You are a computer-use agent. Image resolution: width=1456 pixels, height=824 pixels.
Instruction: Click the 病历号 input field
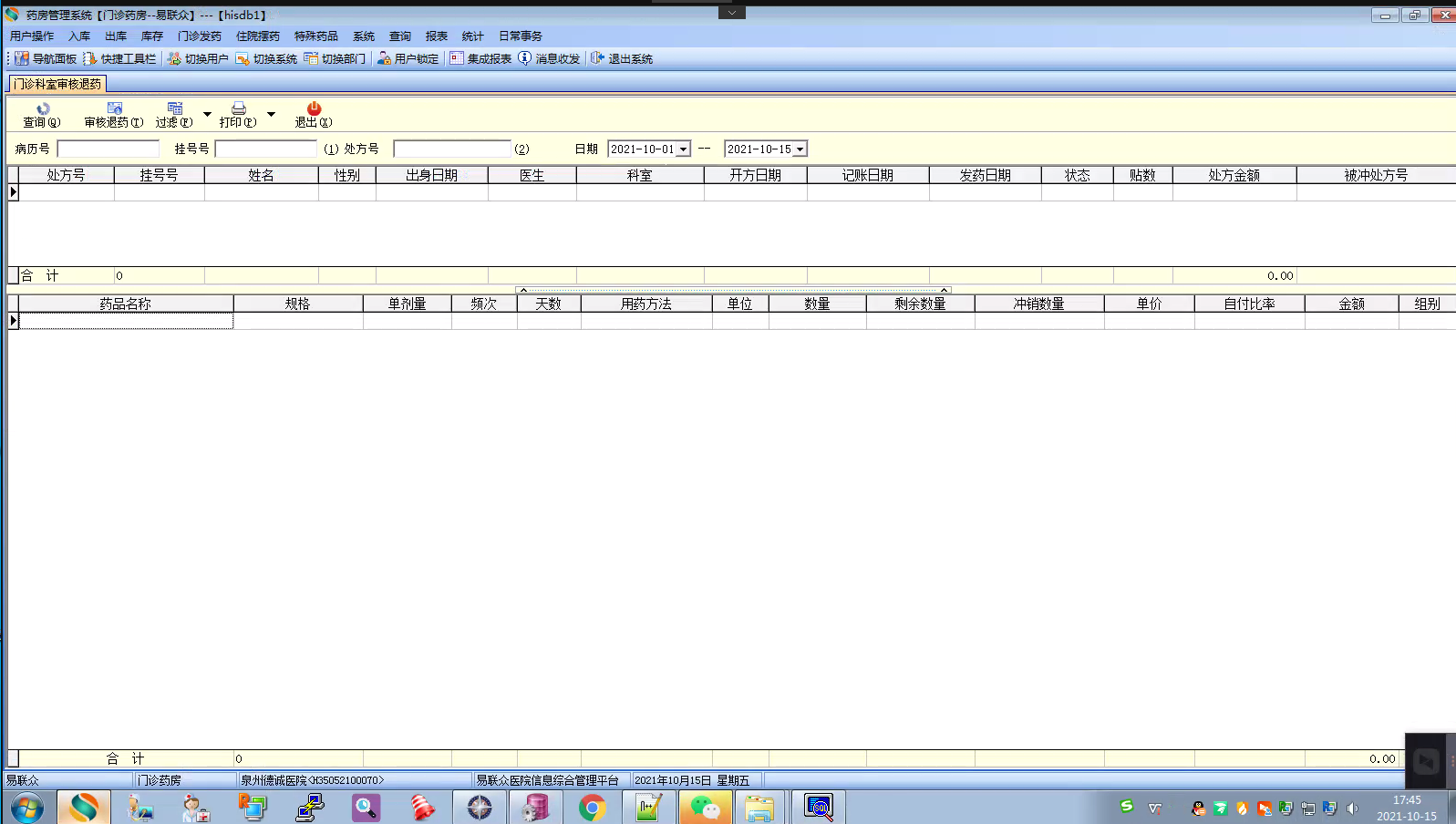coord(108,149)
